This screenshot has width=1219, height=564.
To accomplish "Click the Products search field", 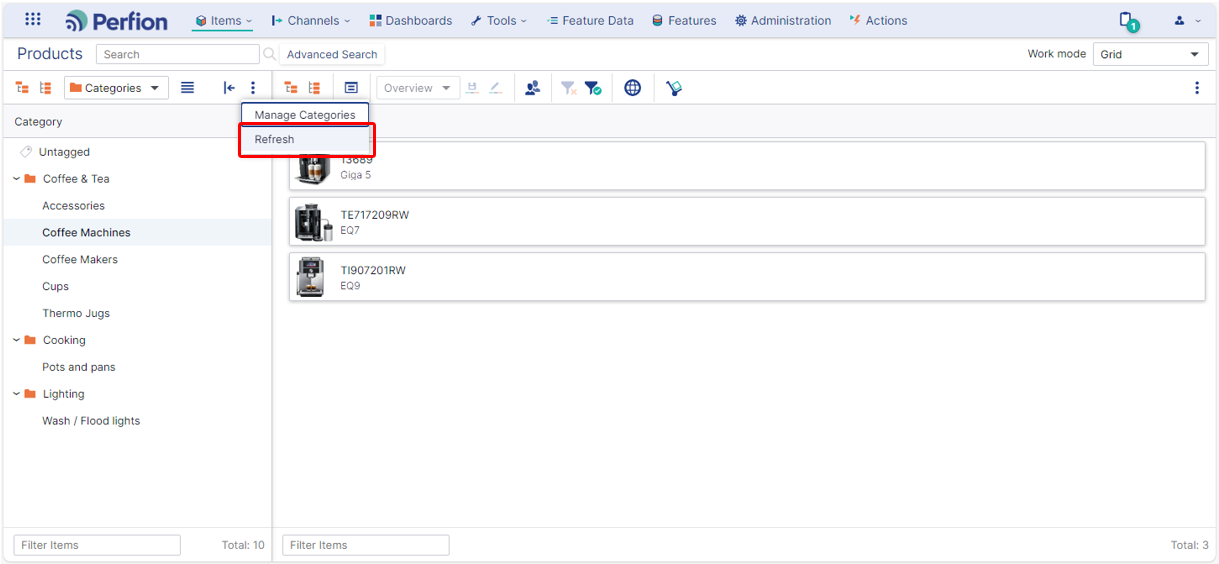I will (x=177, y=54).
